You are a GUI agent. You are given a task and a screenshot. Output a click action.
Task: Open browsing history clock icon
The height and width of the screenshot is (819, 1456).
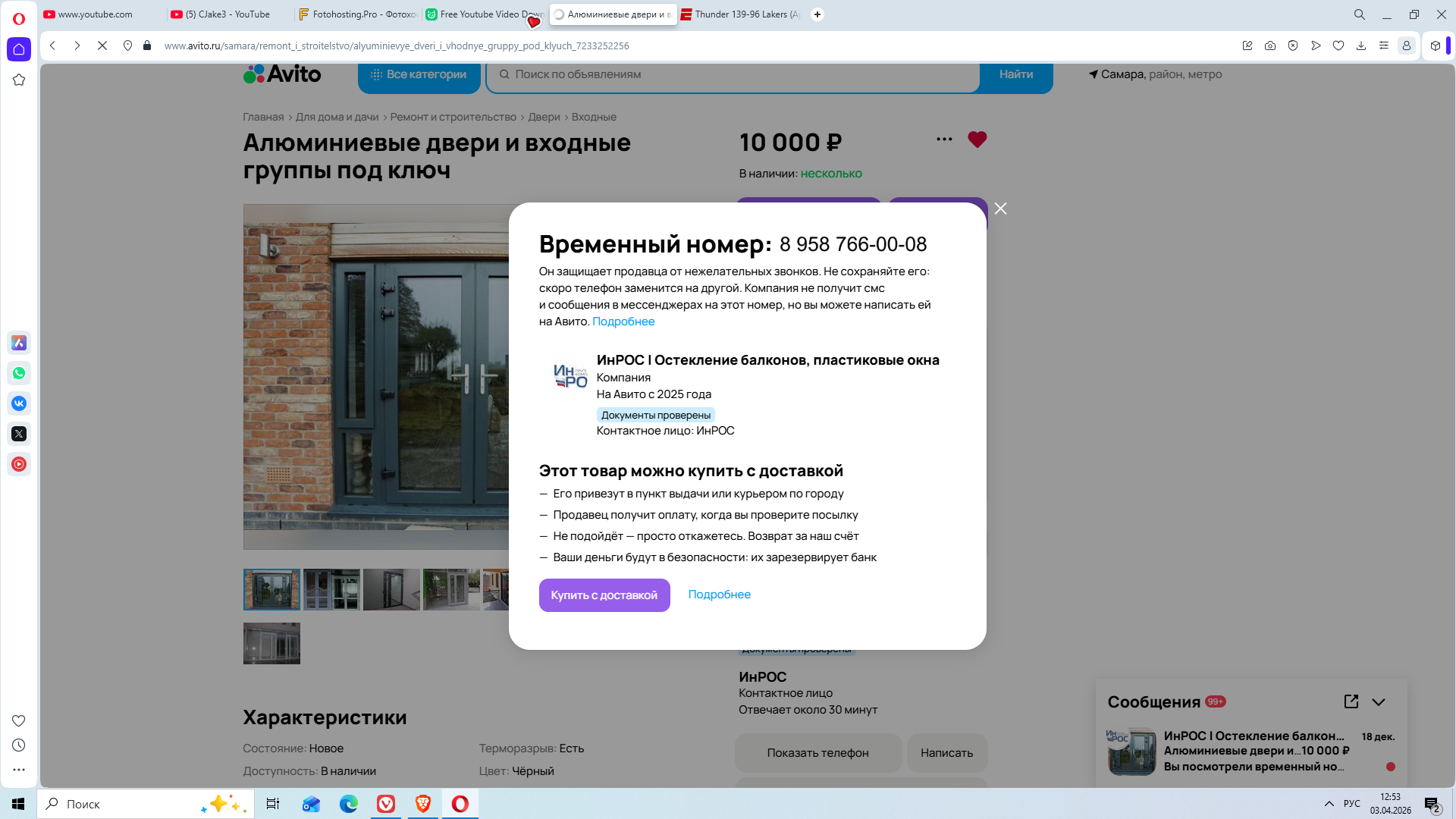point(19,745)
